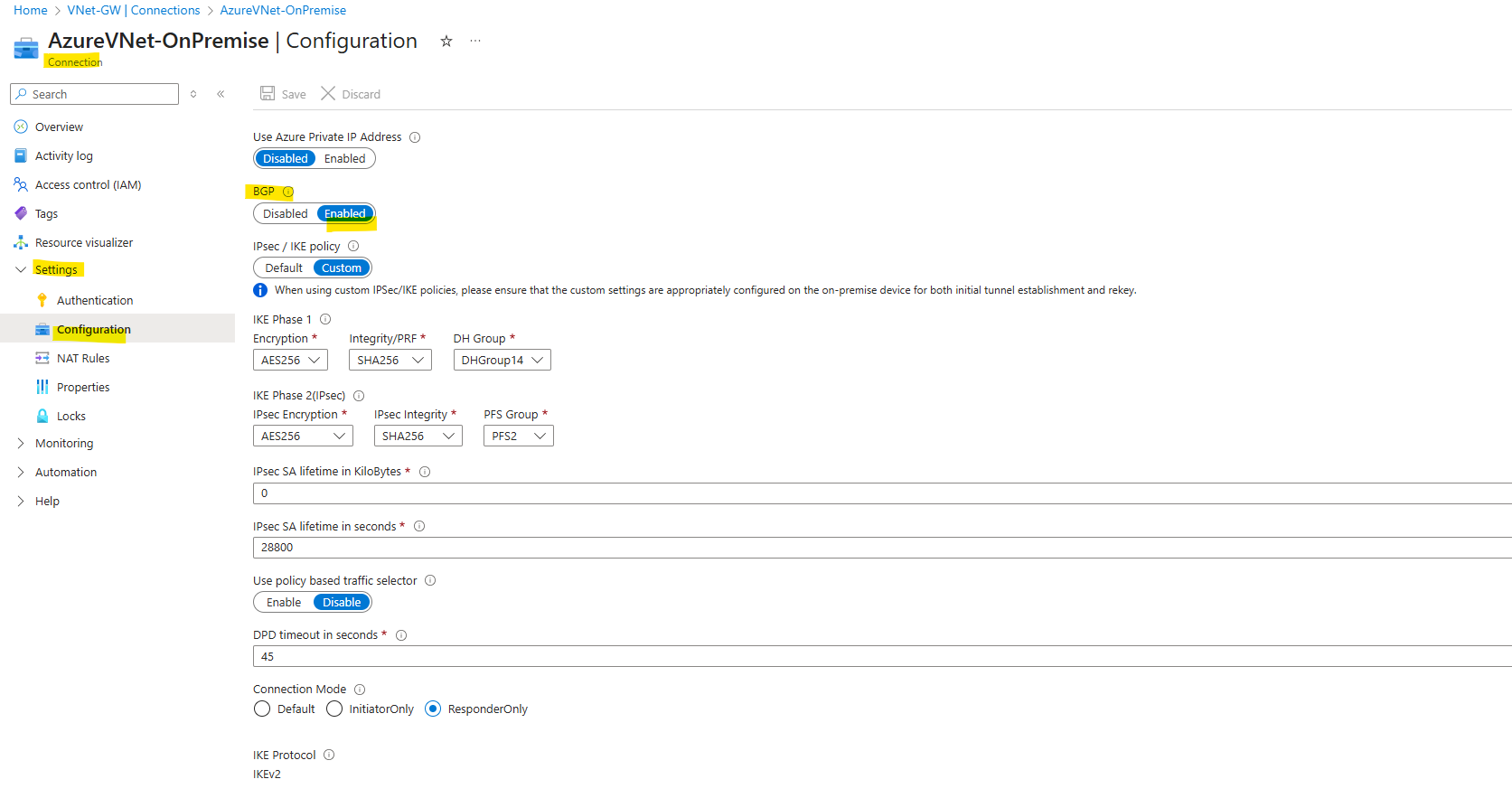Click the IPsec SA lifetime in seconds field
Viewport: 1512px width, 798px height.
882,548
